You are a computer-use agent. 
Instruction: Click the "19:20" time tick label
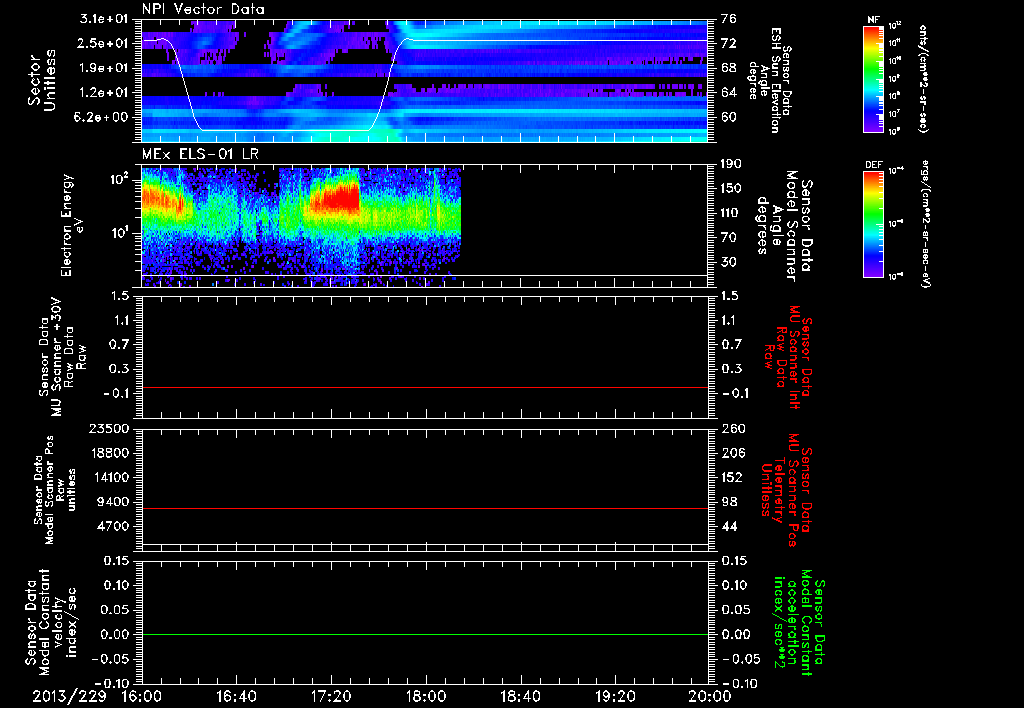pos(615,696)
